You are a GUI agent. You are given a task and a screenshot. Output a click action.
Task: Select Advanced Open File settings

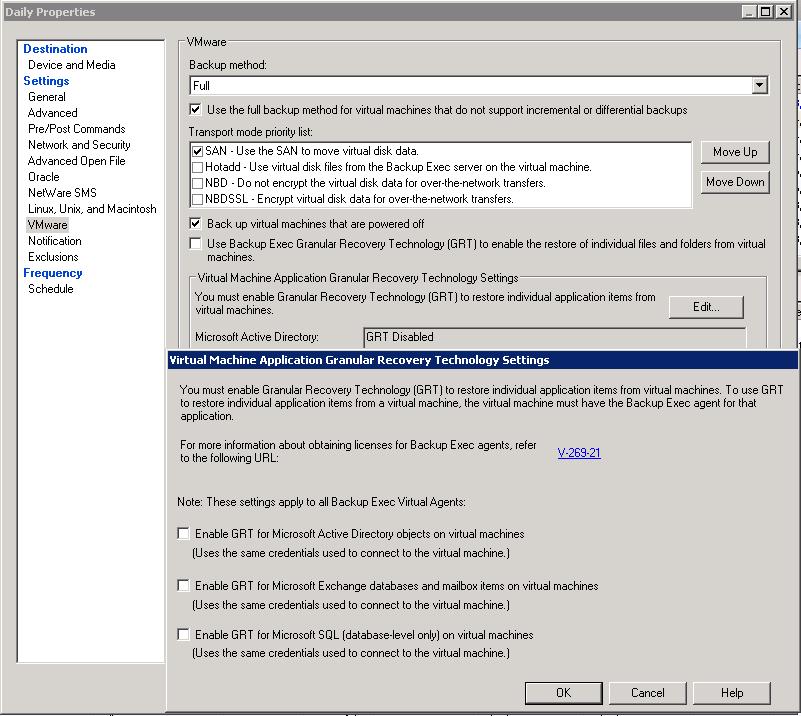76,161
